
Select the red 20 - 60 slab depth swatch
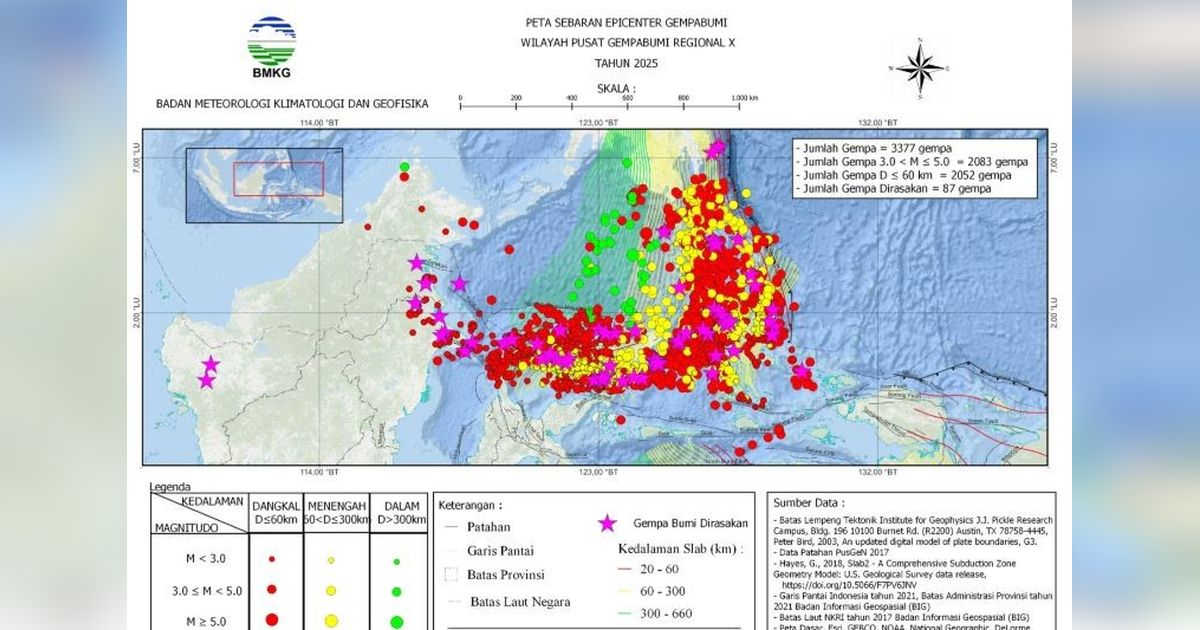tap(623, 566)
